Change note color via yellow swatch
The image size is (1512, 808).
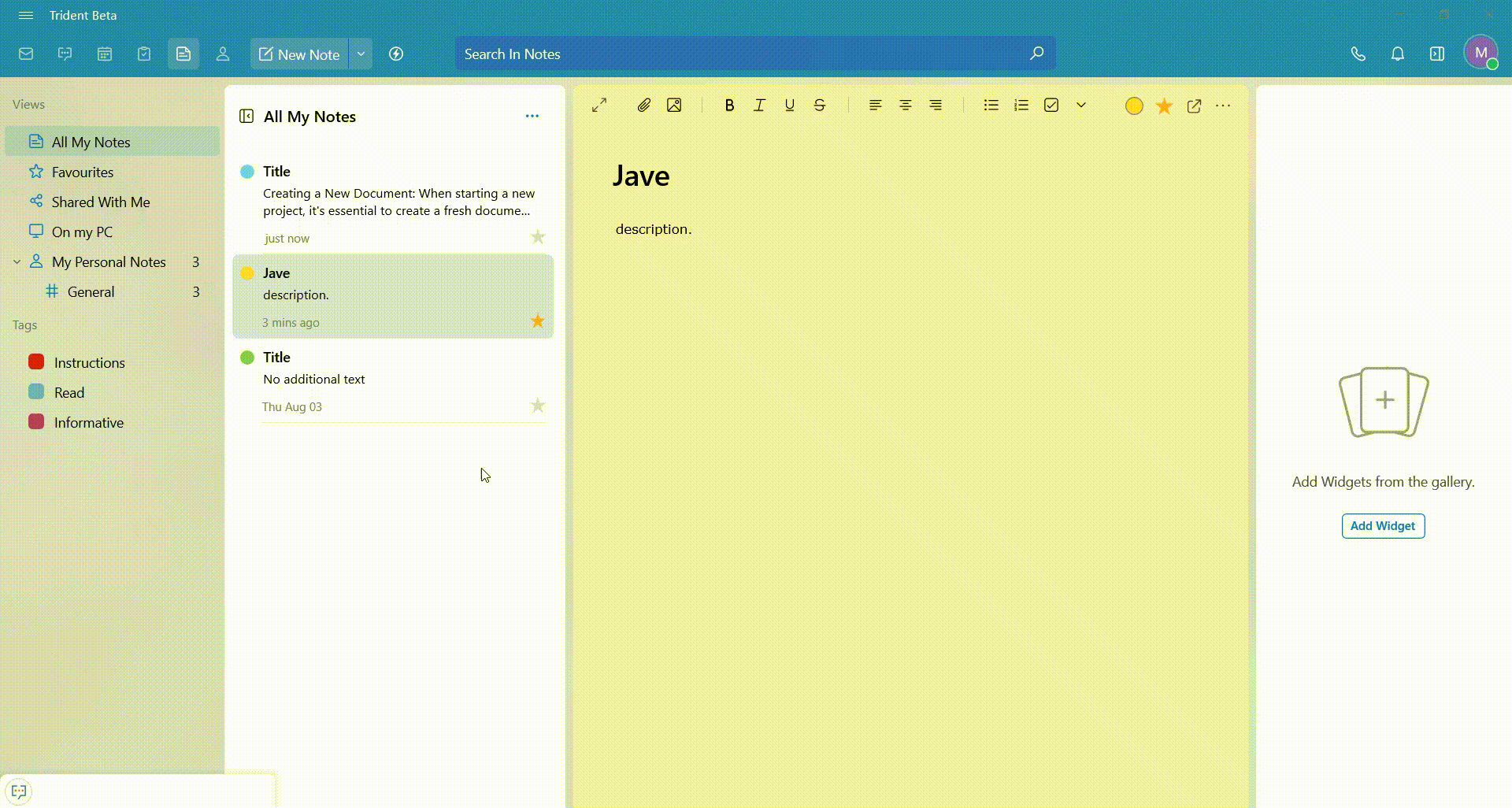(x=1134, y=106)
